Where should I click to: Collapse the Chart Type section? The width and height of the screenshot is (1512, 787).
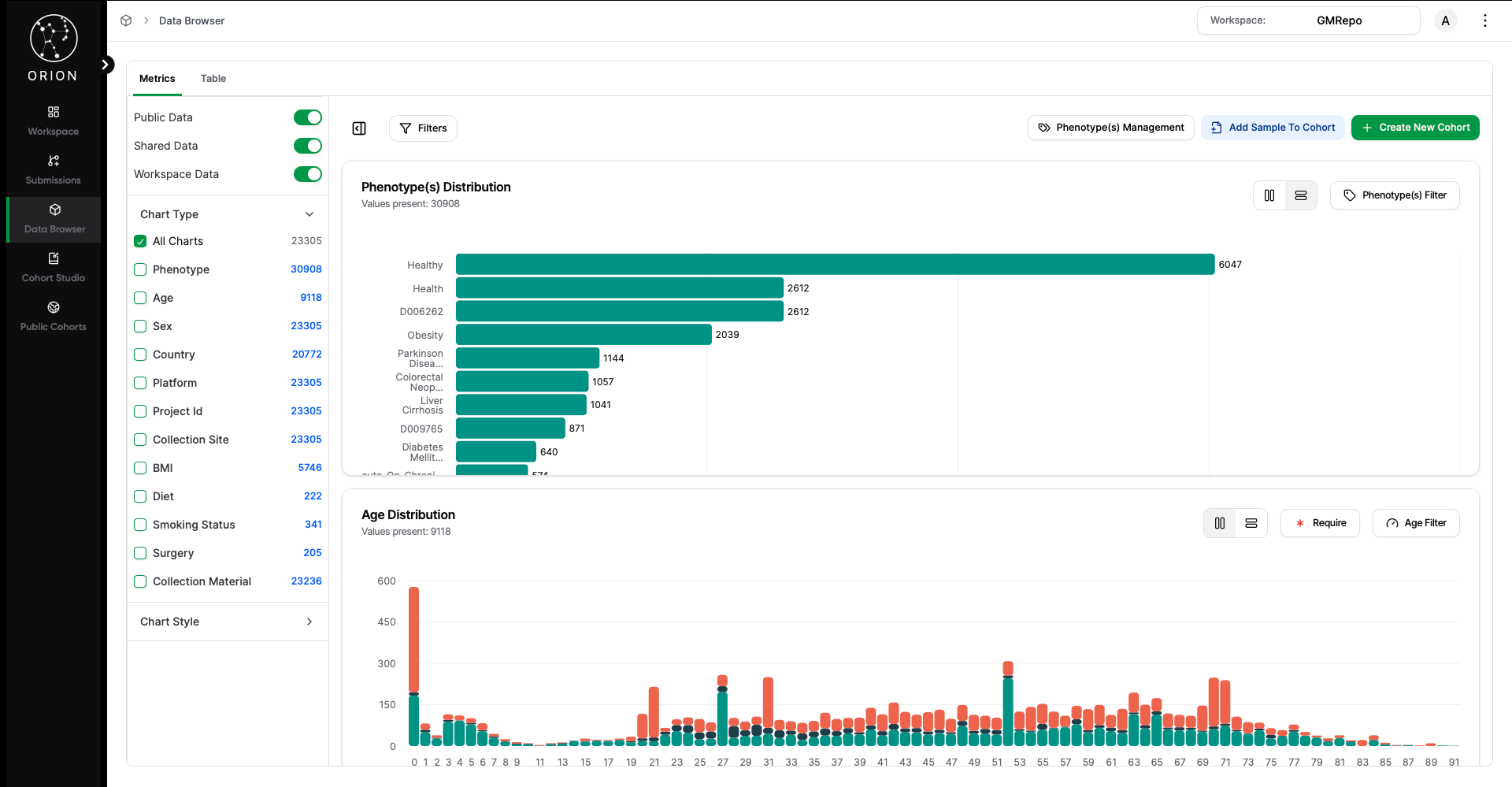coord(309,213)
